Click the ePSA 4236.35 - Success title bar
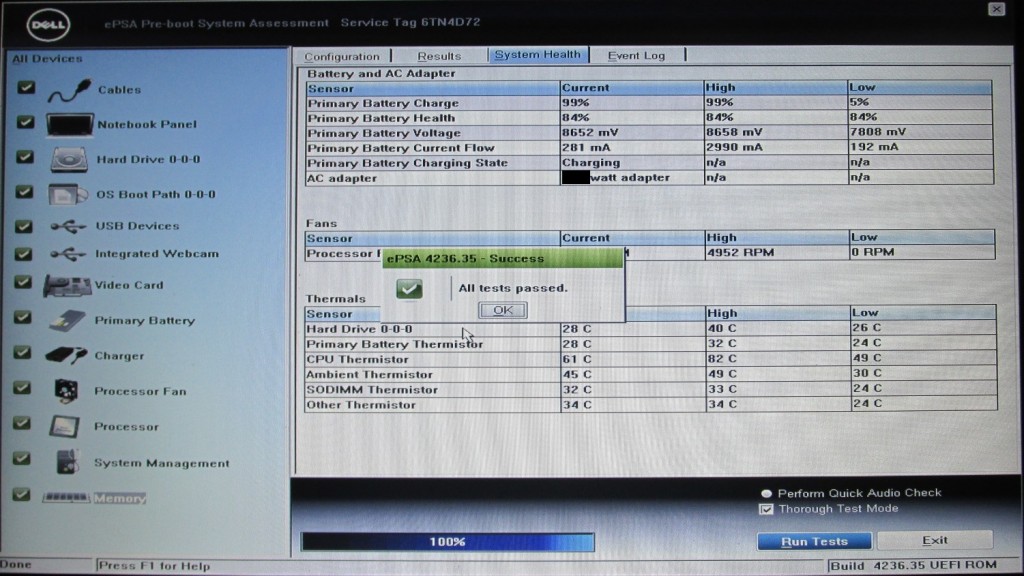Viewport: 1024px width, 576px height. click(502, 258)
